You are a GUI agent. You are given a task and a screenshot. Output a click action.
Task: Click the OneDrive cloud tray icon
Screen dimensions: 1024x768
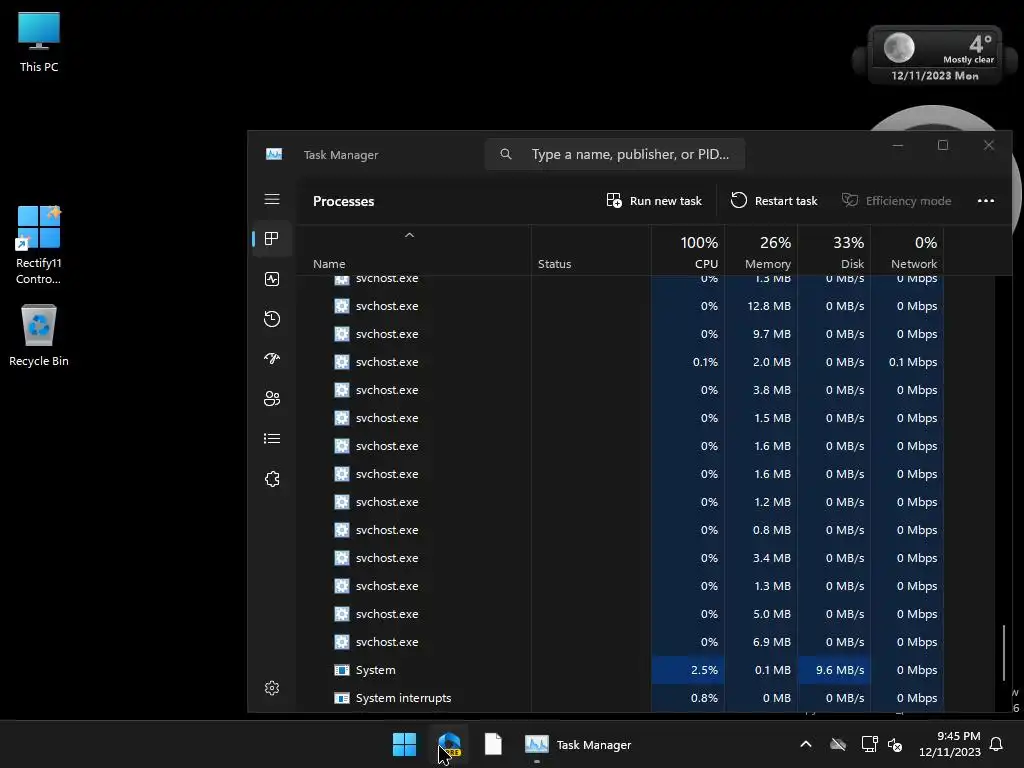(838, 744)
